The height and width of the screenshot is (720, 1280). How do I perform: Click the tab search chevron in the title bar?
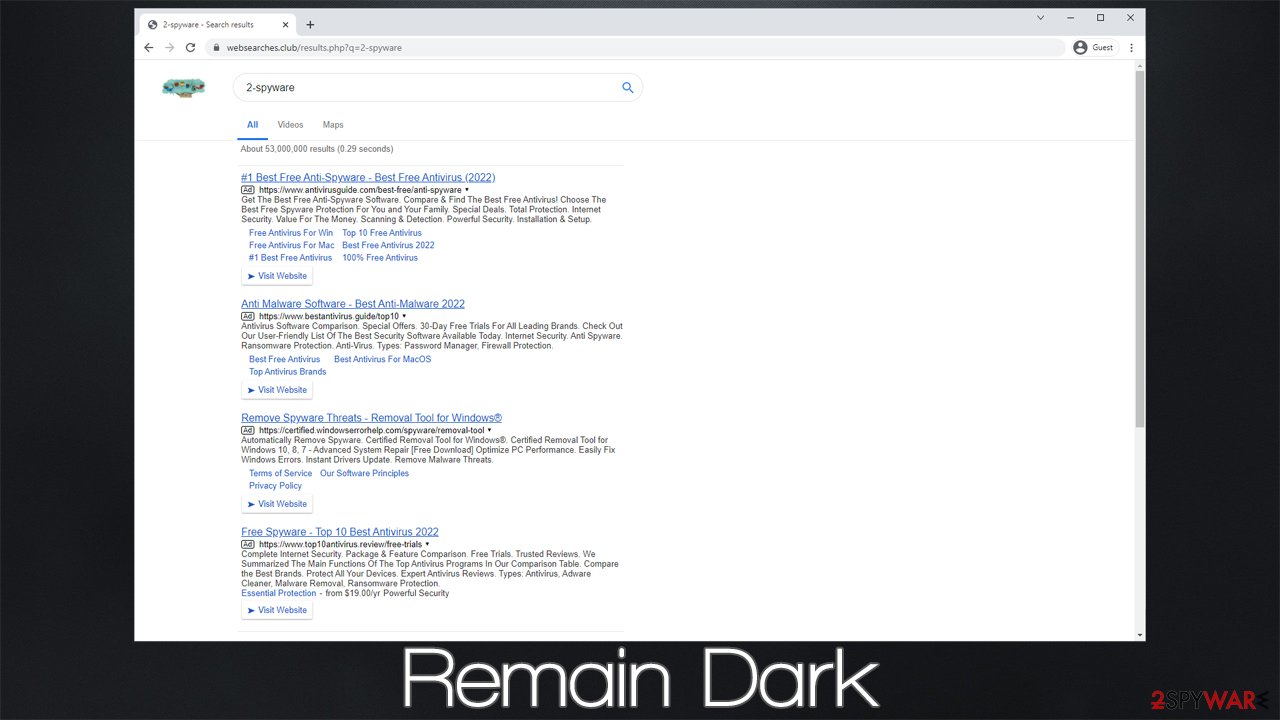[1040, 18]
